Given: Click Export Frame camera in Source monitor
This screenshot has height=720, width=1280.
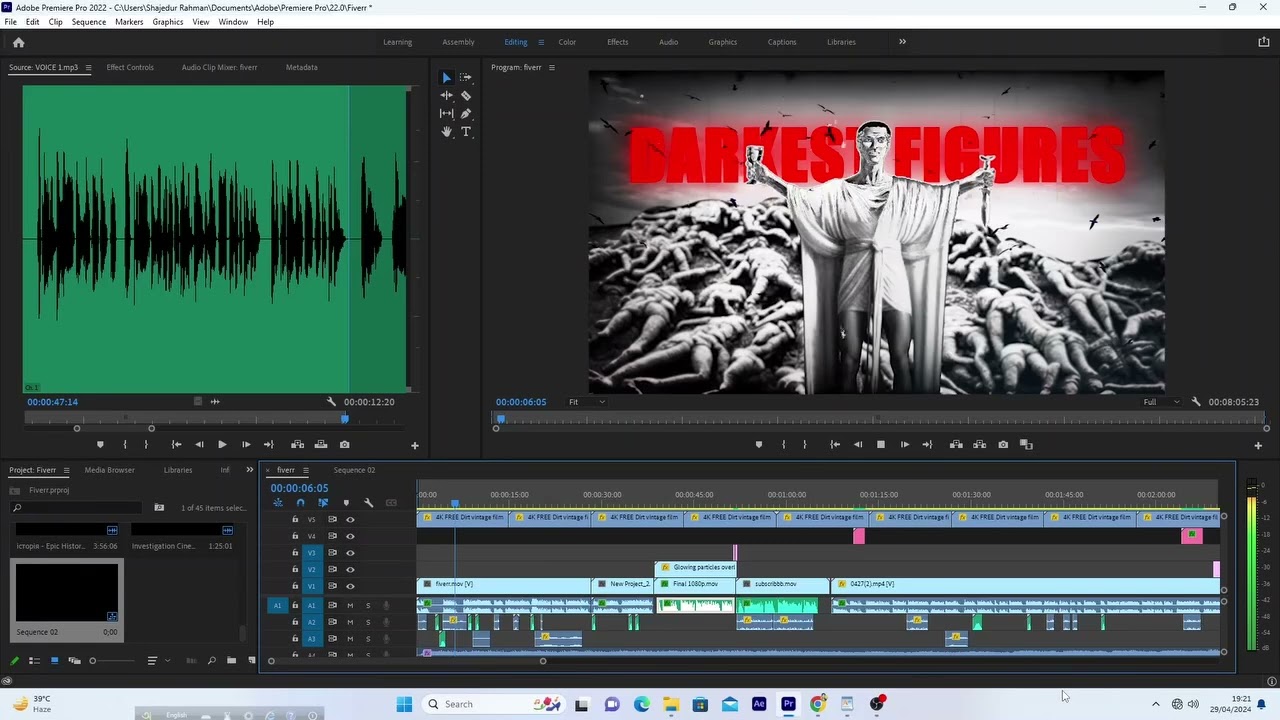Looking at the screenshot, I should click(344, 445).
